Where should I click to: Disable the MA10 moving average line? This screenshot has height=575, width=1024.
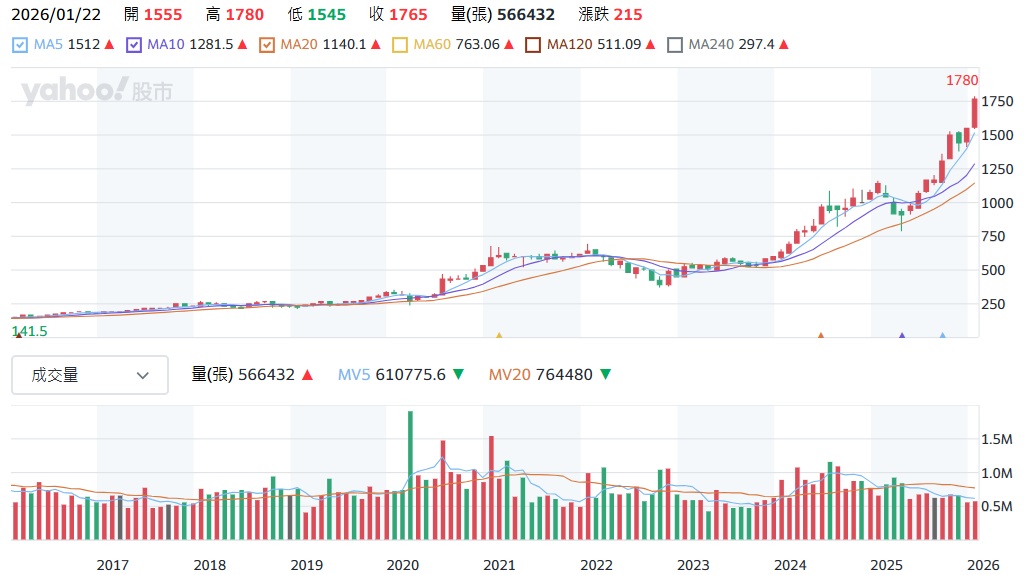133,45
